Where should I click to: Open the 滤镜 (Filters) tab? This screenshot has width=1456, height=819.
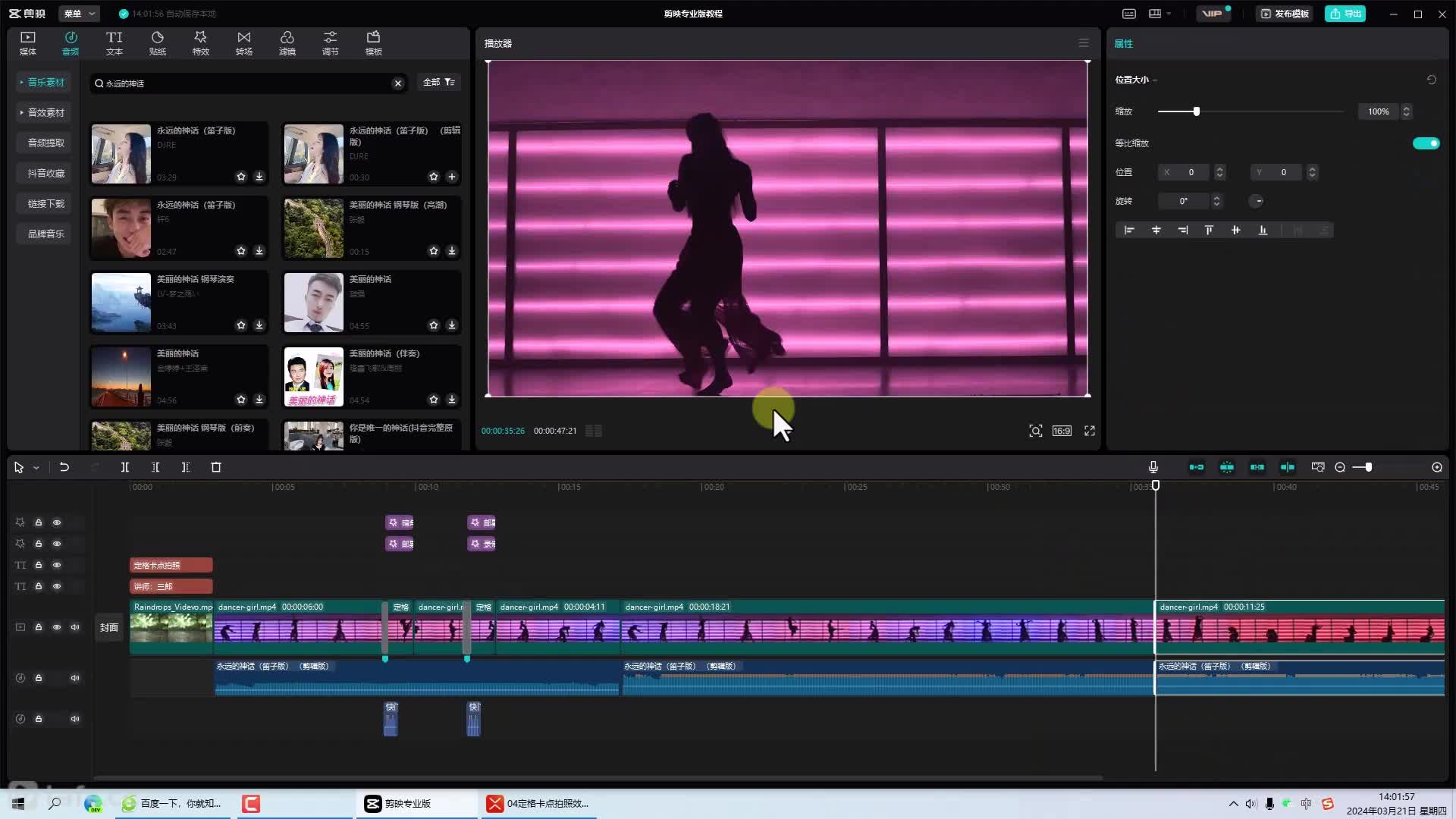tap(287, 43)
